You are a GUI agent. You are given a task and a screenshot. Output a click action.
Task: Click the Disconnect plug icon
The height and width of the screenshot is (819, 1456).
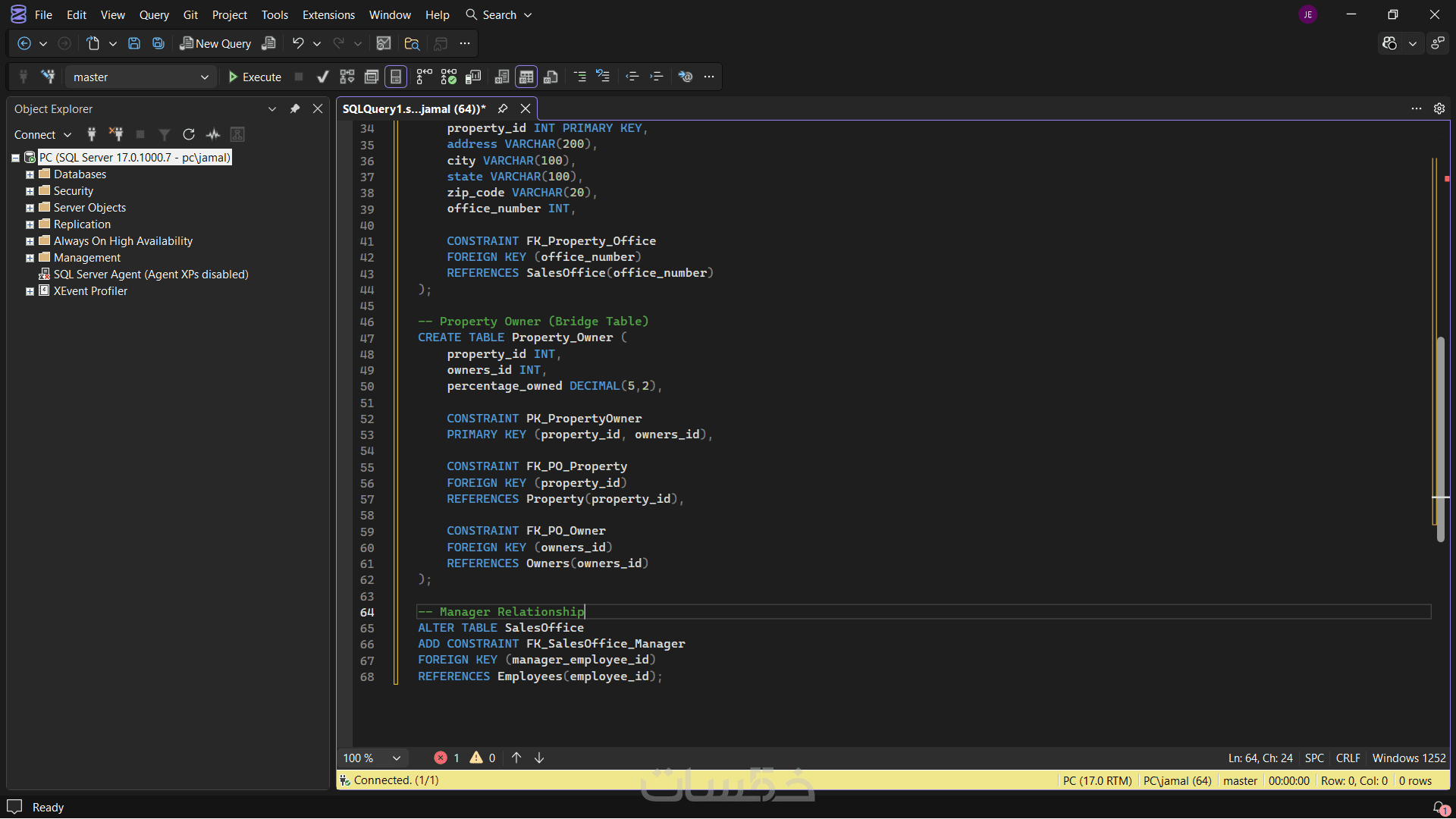pyautogui.click(x=116, y=134)
